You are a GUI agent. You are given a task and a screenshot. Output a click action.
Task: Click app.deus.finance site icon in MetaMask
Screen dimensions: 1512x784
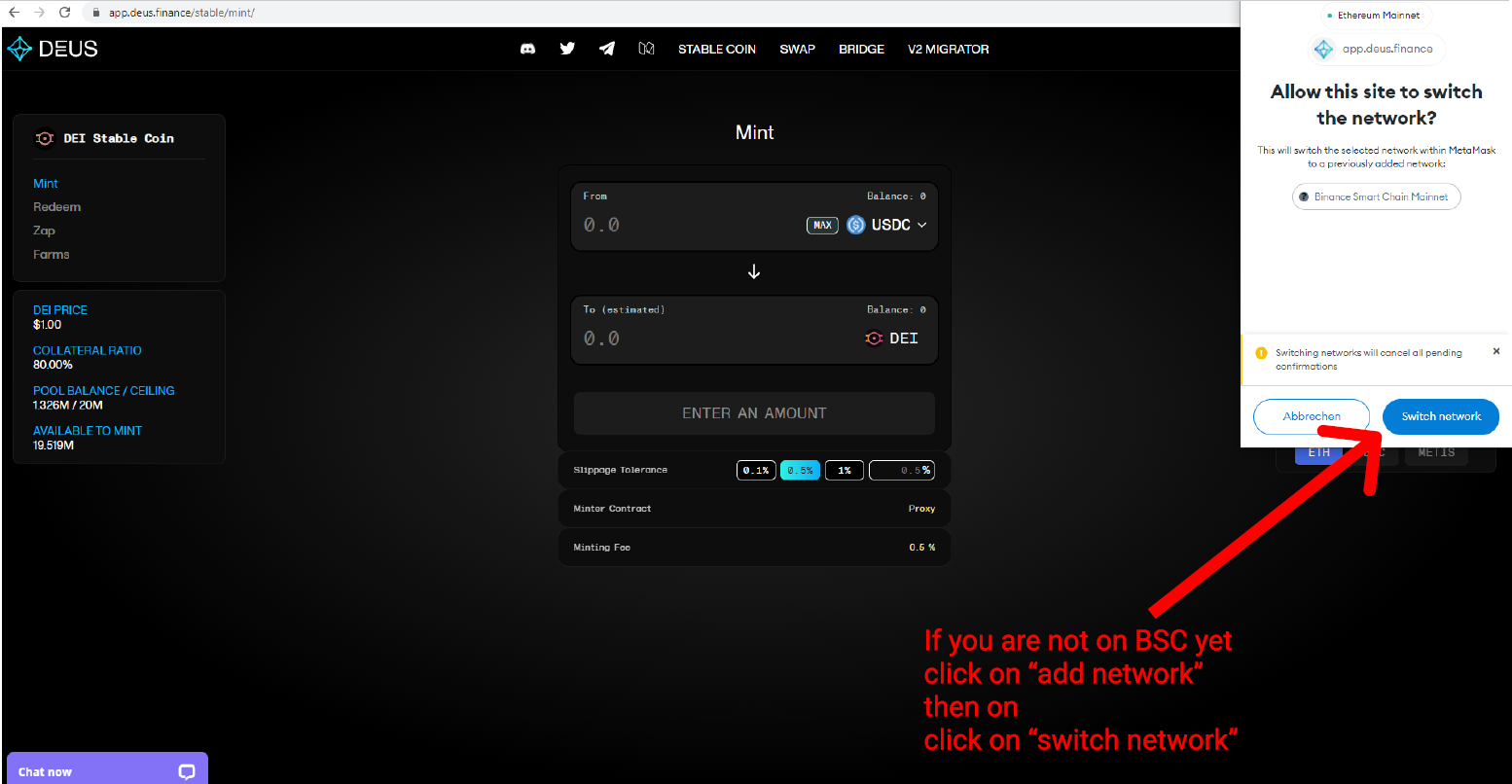coord(1323,49)
